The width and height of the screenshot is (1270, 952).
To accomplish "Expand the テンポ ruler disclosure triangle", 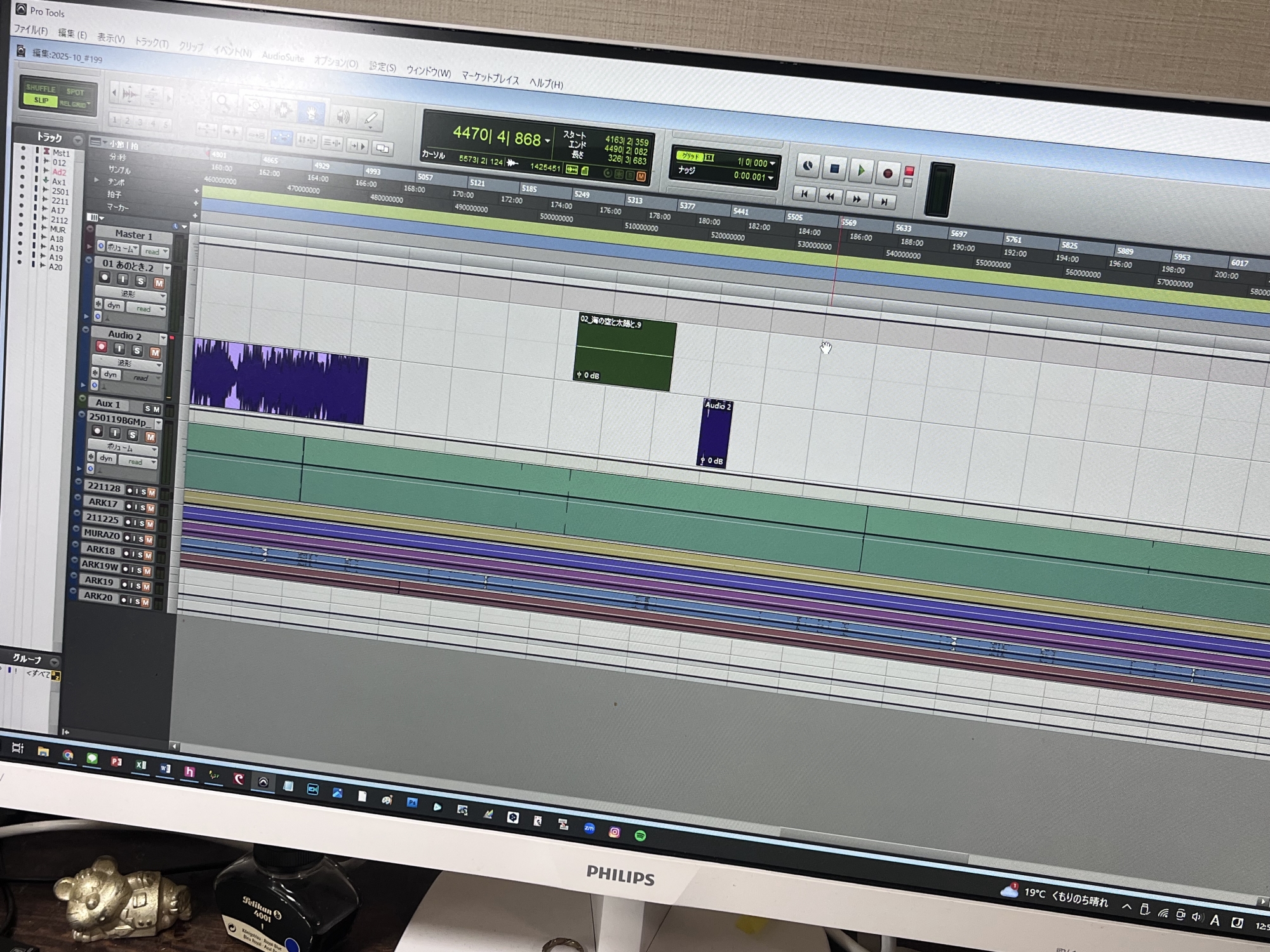I will click(97, 180).
